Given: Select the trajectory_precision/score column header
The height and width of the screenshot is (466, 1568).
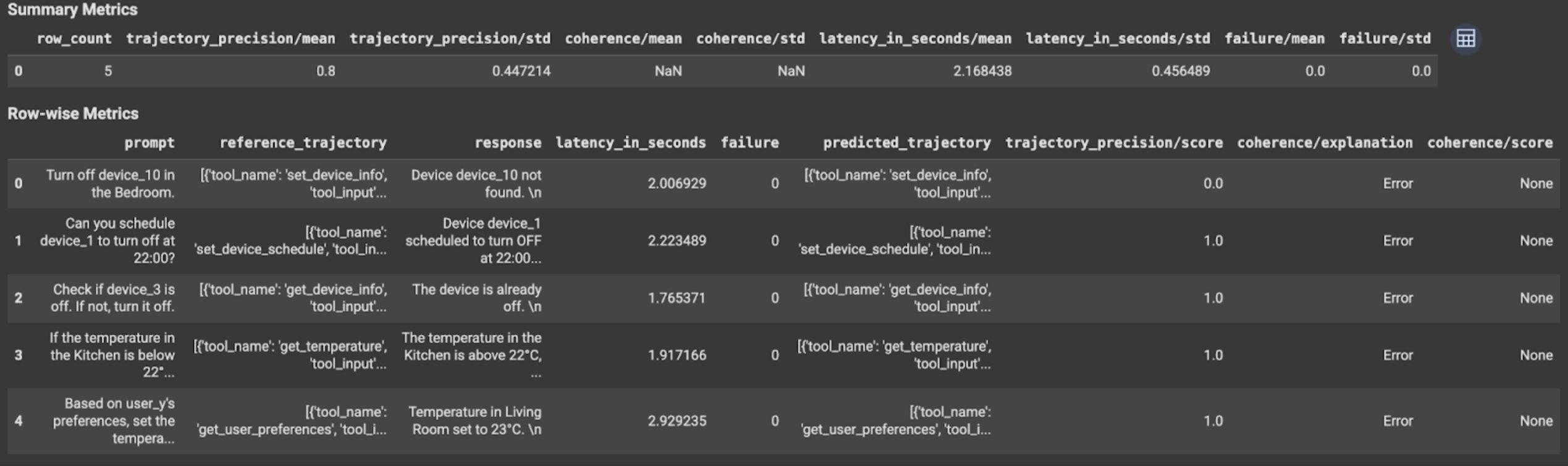Looking at the screenshot, I should (x=1113, y=143).
